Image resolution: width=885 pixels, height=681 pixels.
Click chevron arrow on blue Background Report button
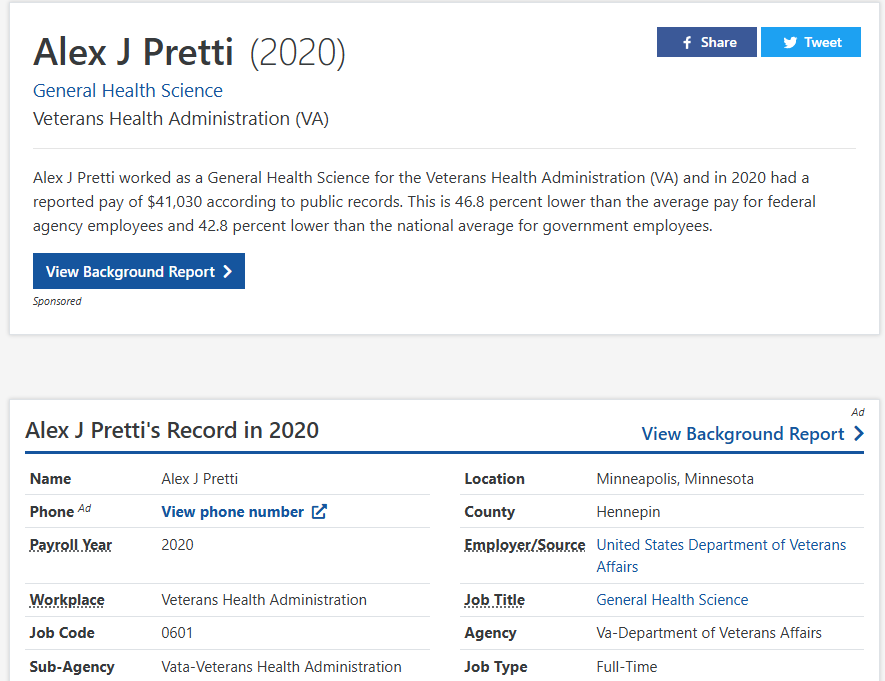228,272
